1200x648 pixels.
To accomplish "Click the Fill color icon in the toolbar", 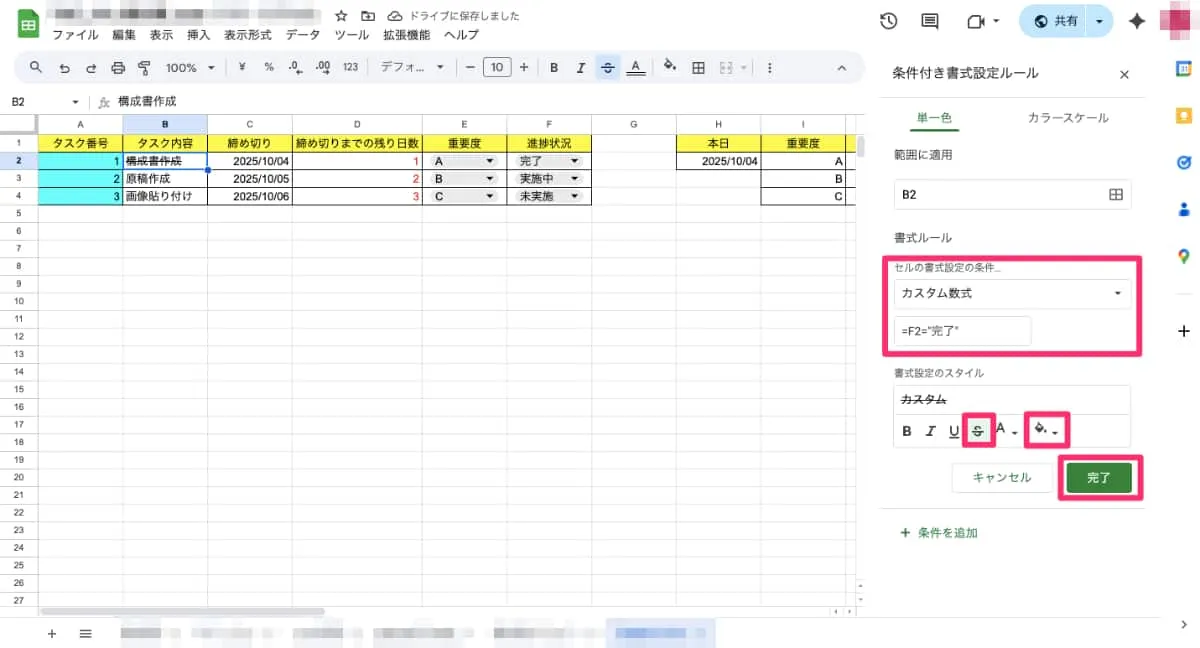I will [669, 67].
